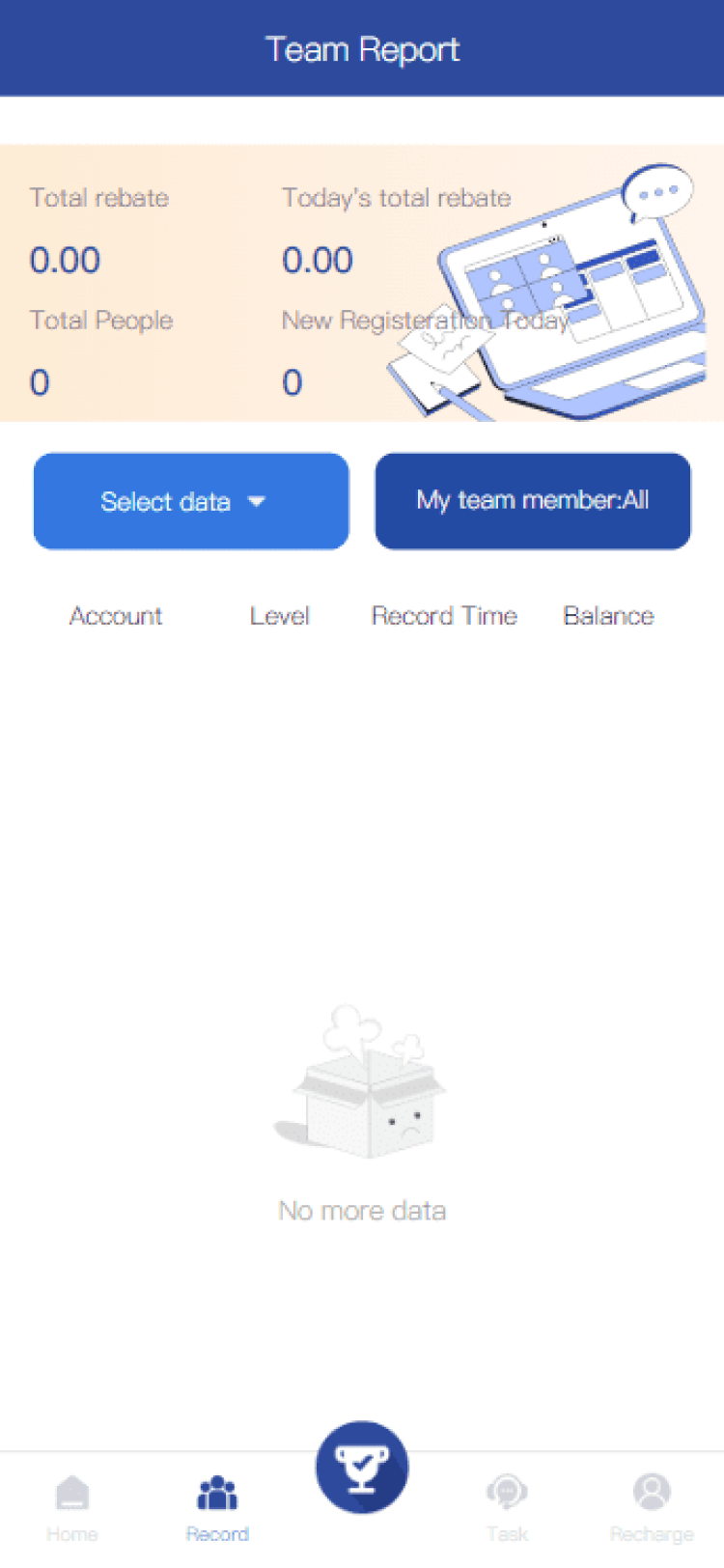Select the Record team people icon
This screenshot has width=724, height=1568.
click(217, 1493)
